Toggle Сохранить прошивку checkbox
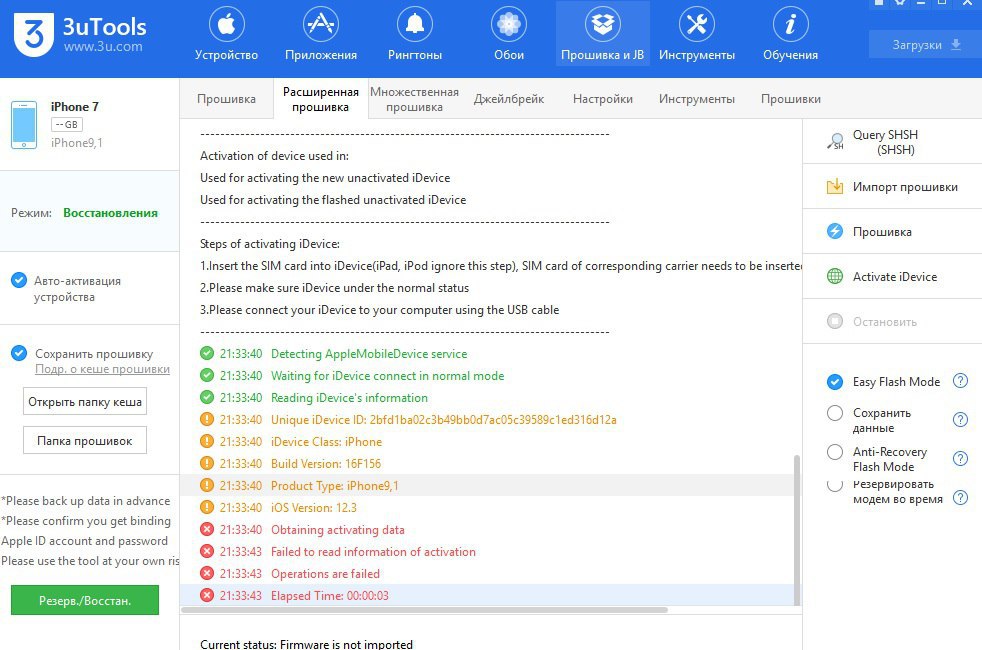Image resolution: width=982 pixels, height=650 pixels. coord(19,353)
